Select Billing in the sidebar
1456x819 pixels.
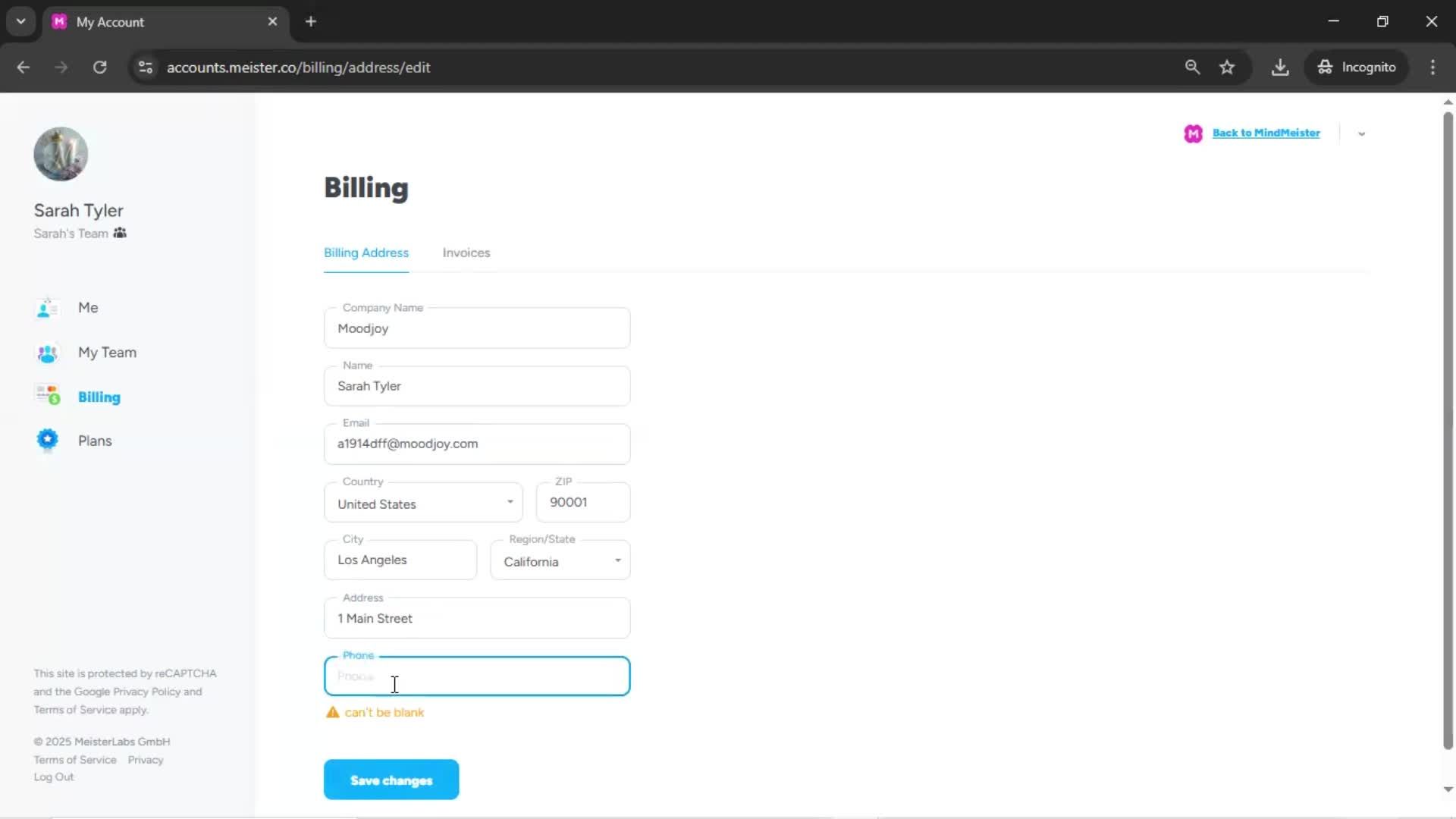tap(99, 397)
